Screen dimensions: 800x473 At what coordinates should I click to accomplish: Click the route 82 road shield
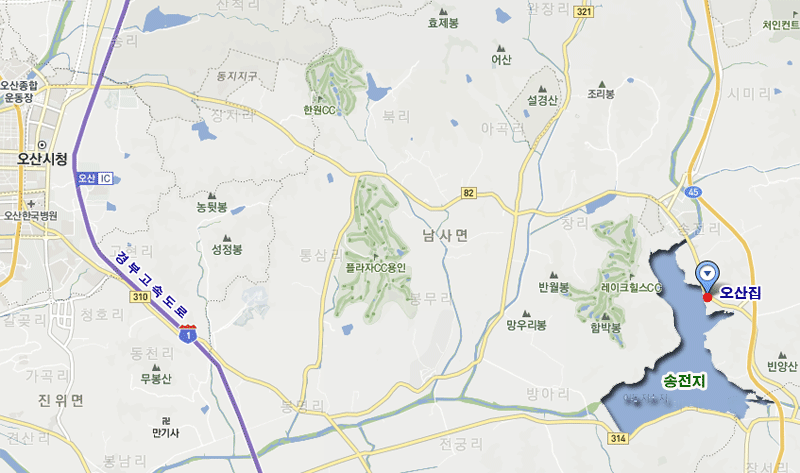[x=468, y=193]
